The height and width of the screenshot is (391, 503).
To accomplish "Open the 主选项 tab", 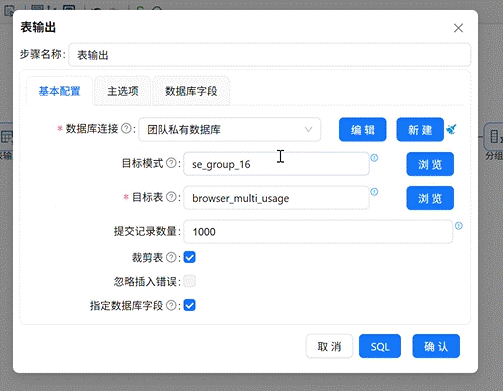I will (x=123, y=91).
